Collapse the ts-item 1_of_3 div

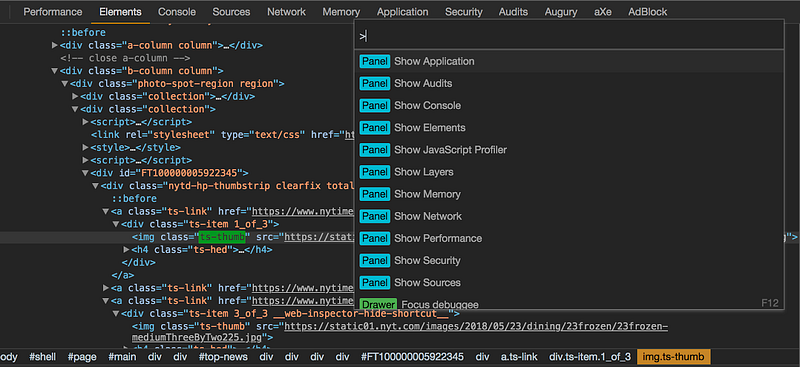pyautogui.click(x=116, y=224)
